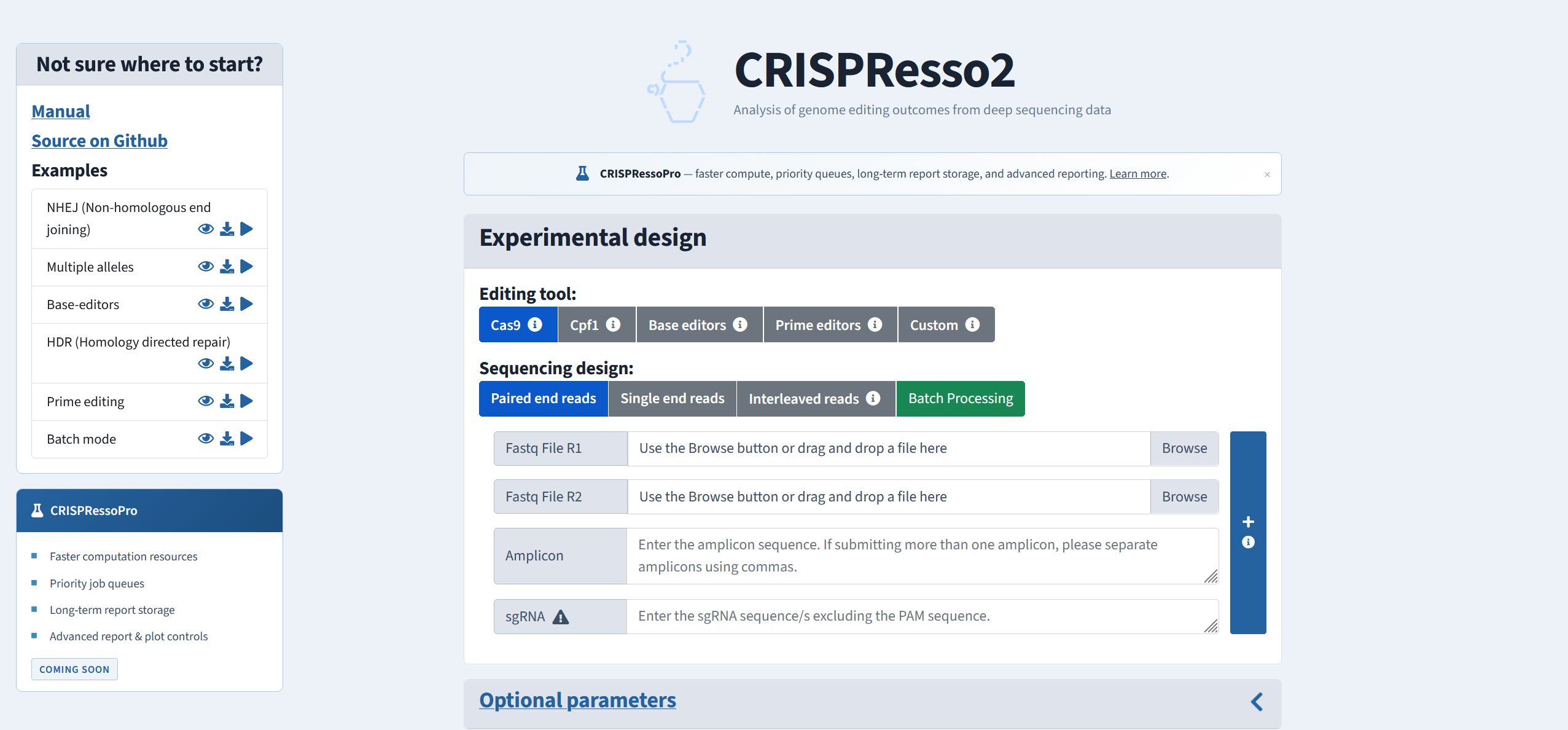Preview the Multiple alleles example
This screenshot has height=730, width=1568.
point(205,266)
